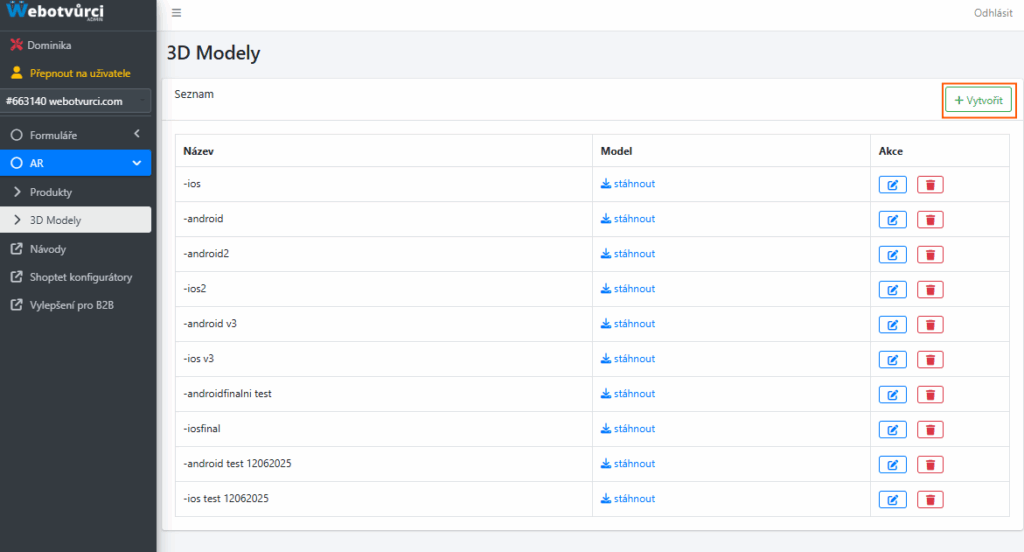Delete the -androidfinalni test model
The image size is (1024, 552).
point(930,395)
